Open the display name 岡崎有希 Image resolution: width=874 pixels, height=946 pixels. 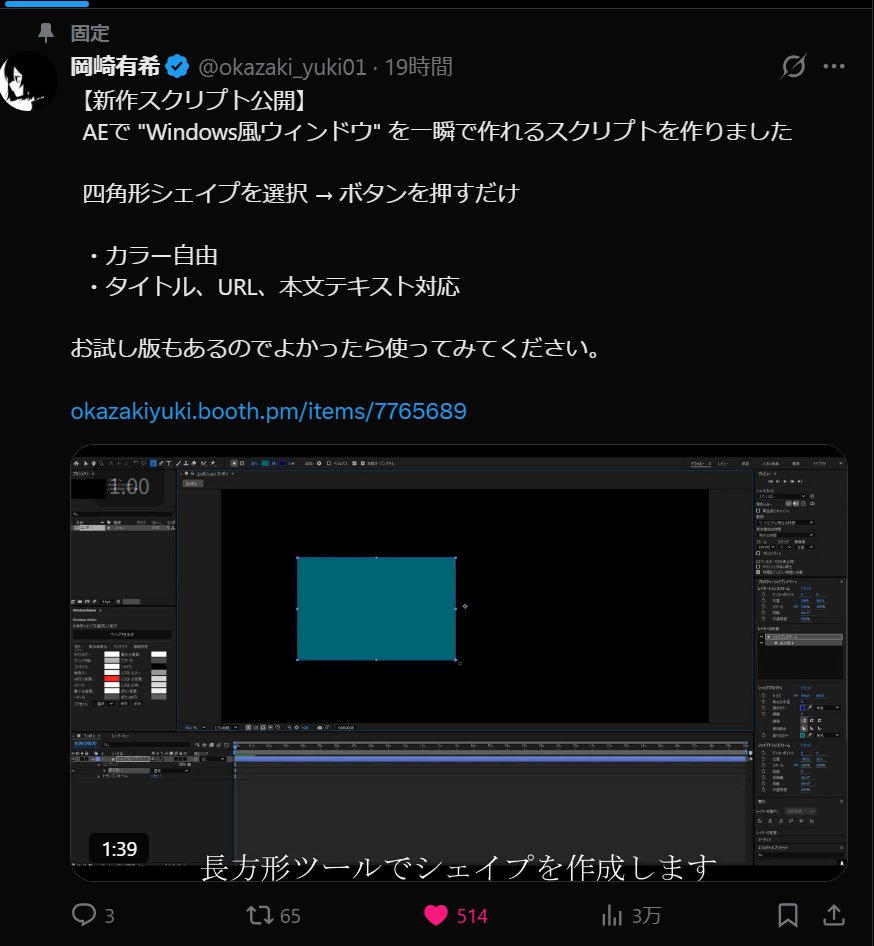coord(115,66)
